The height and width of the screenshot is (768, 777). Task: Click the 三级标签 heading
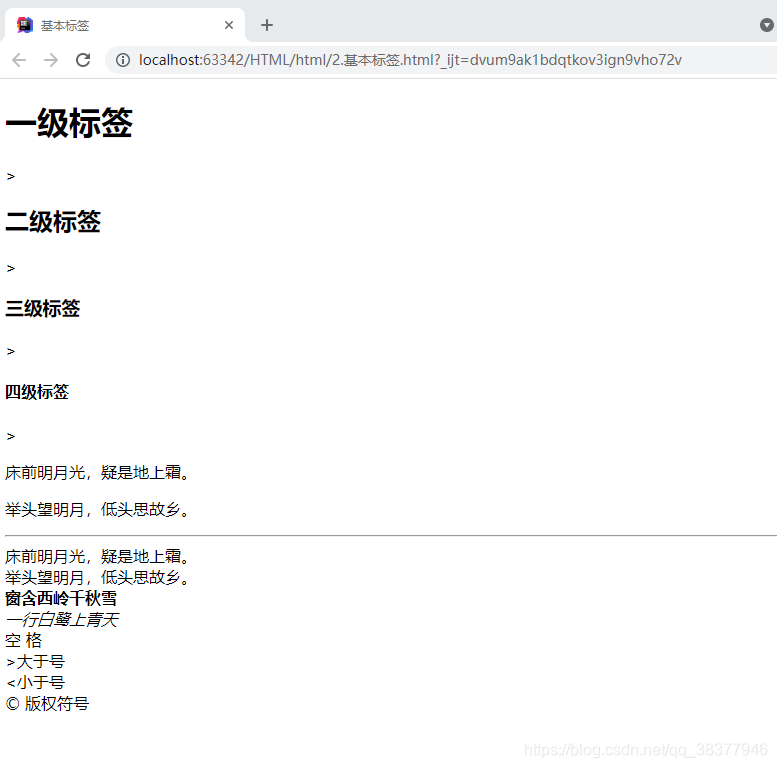tap(42, 308)
